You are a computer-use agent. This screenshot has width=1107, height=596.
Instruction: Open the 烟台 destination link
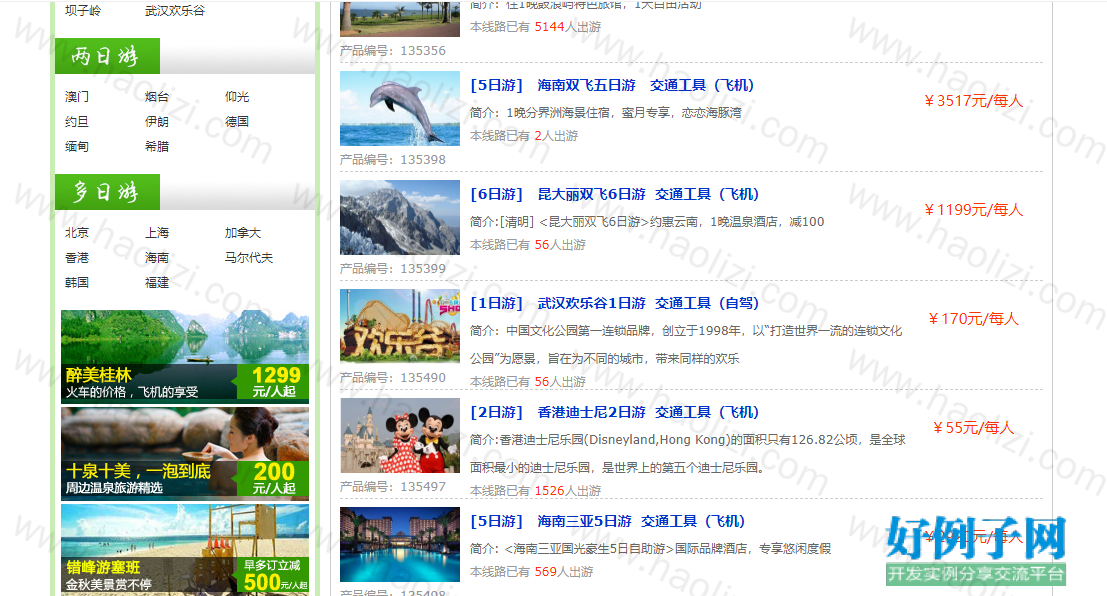click(x=157, y=97)
